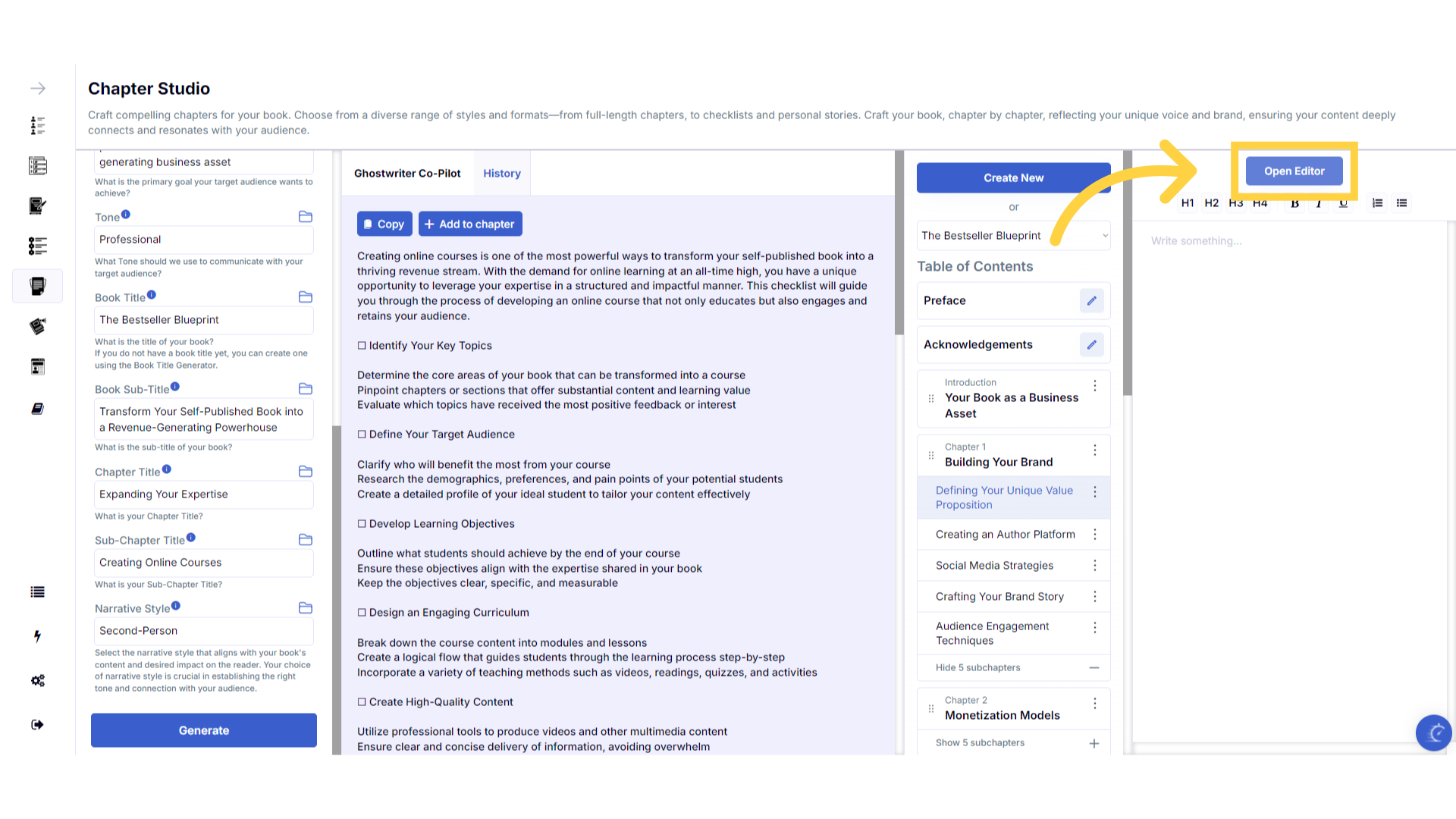The width and height of the screenshot is (1456, 819).
Task: Click the gears settings icon in sidebar
Action: pyautogui.click(x=37, y=680)
